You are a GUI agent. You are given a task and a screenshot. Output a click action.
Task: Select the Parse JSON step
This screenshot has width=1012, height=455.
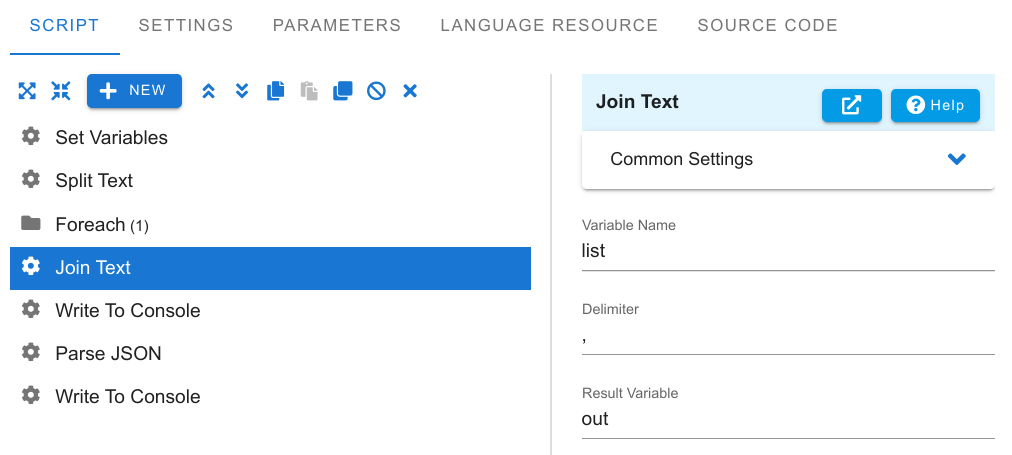pyautogui.click(x=270, y=353)
